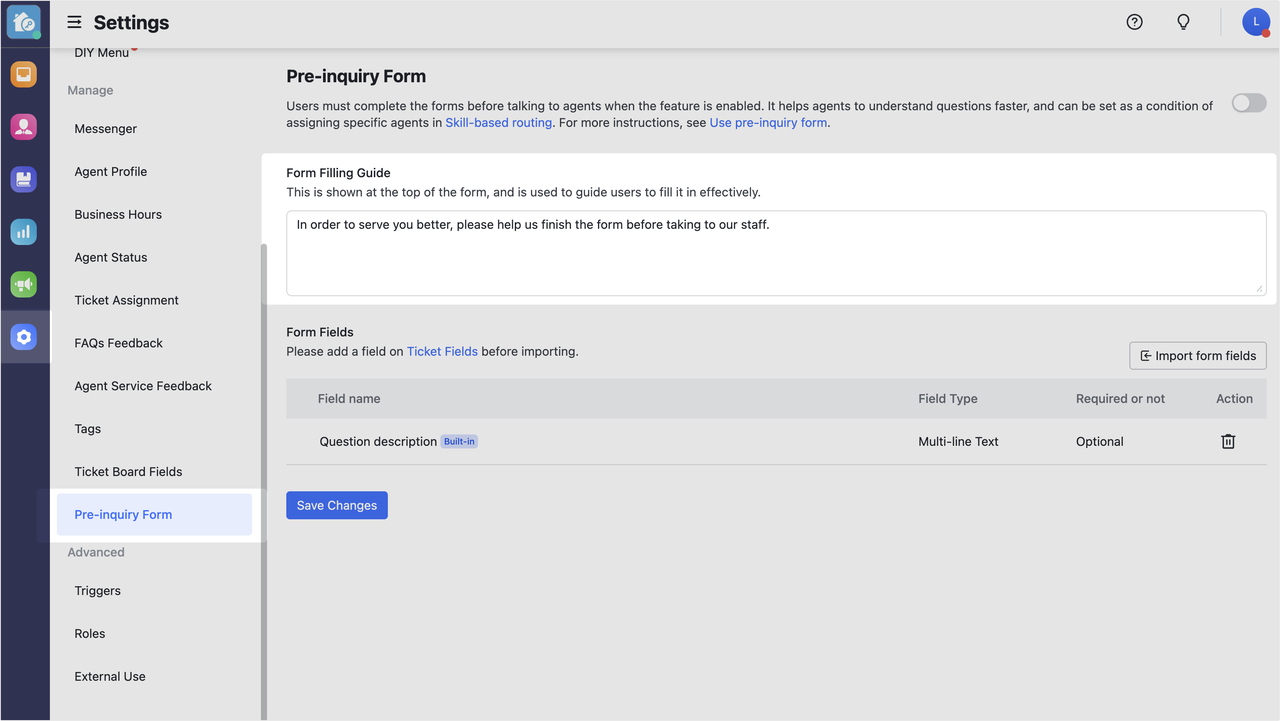Screen dimensions: 1280x721
Task: Click the Optional value in Required column
Action: point(1100,442)
